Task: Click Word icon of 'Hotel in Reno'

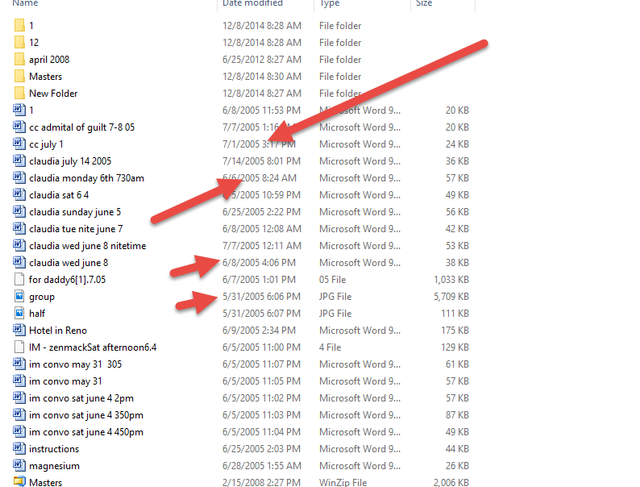Action: click(x=19, y=330)
